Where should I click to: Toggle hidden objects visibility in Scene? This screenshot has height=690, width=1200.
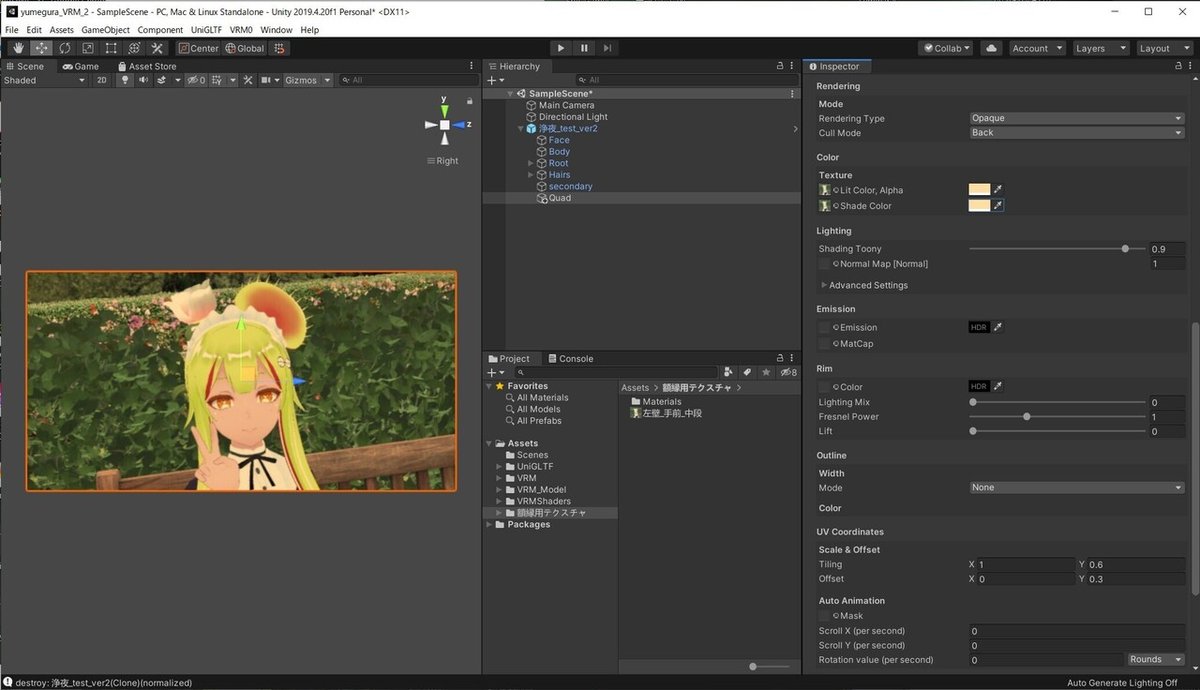tap(196, 80)
